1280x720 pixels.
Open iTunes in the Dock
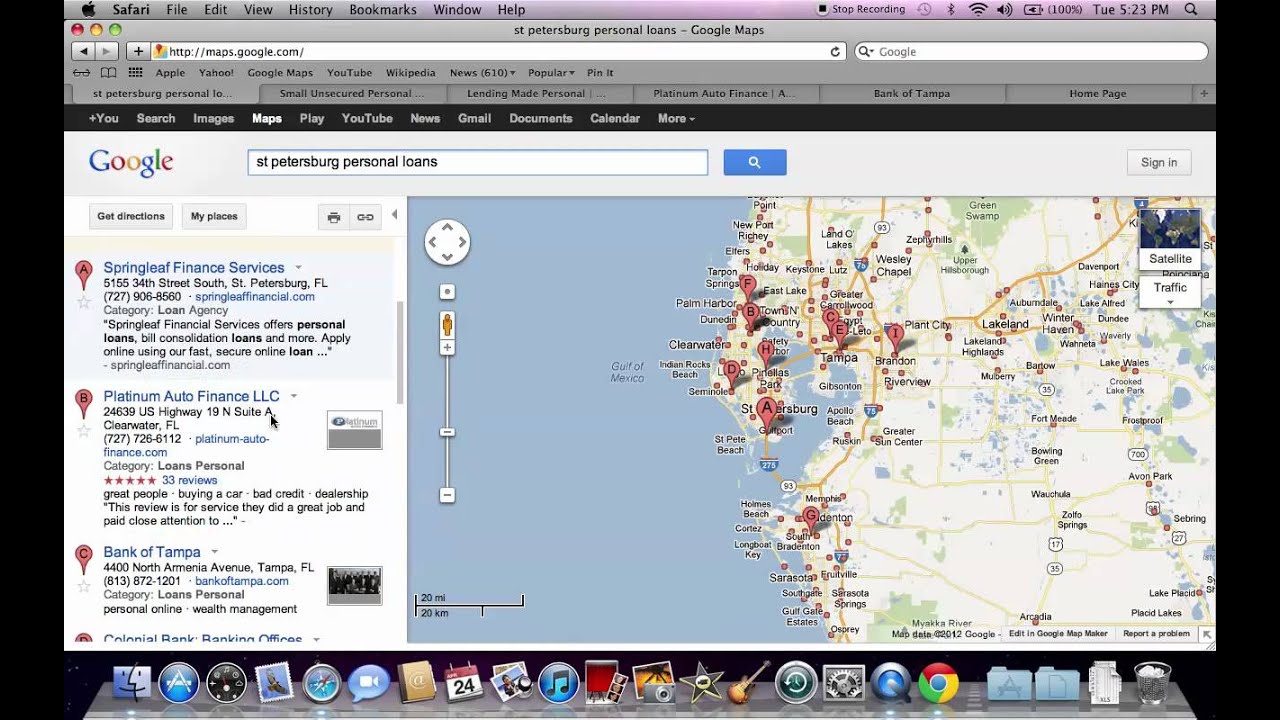pyautogui.click(x=559, y=683)
